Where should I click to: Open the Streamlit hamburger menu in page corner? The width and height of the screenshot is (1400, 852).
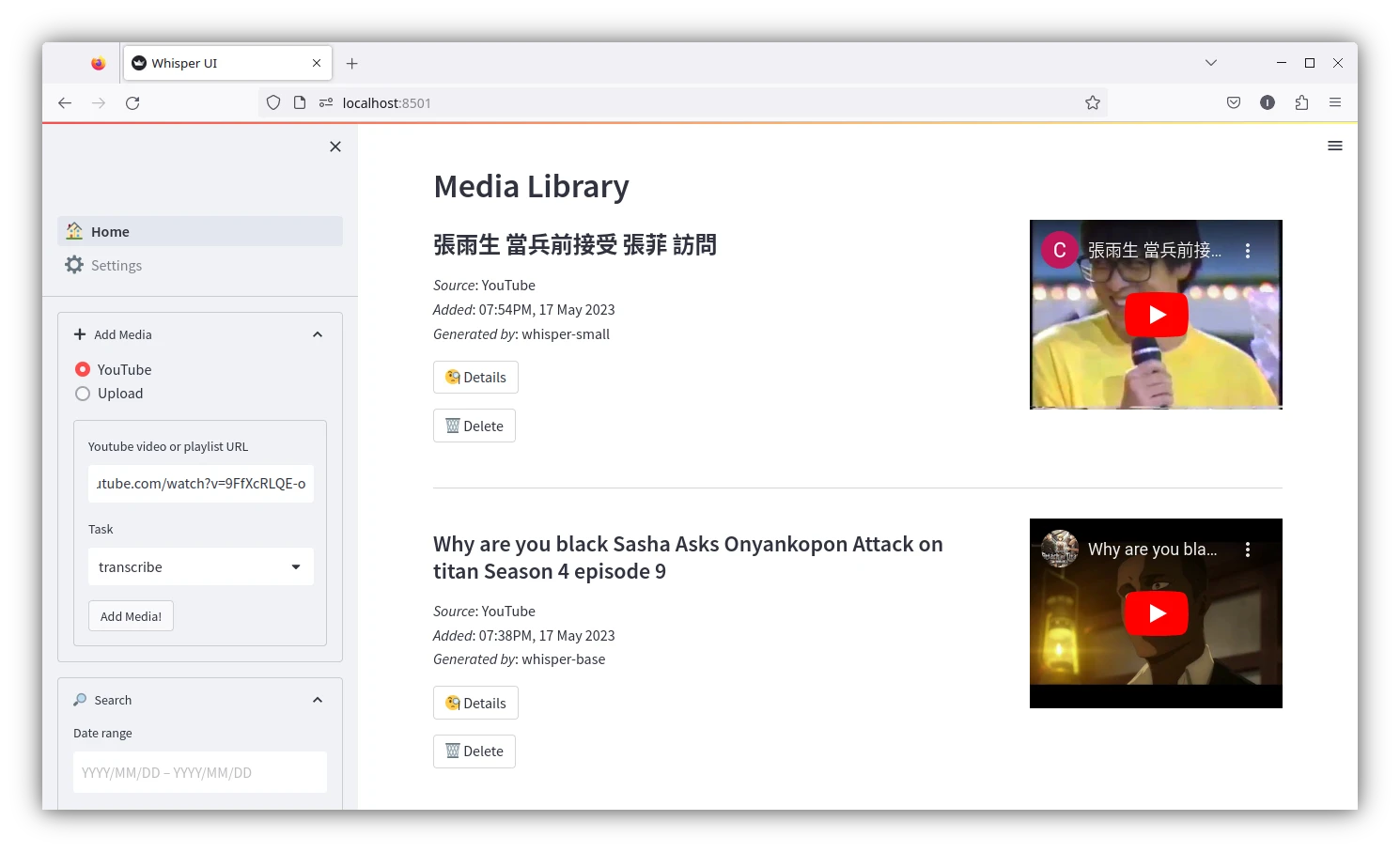1334,146
